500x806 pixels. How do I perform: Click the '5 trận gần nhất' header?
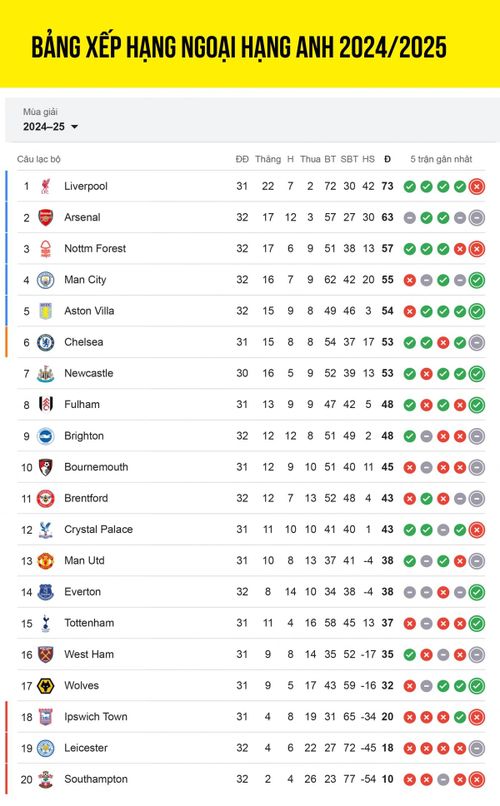click(441, 159)
